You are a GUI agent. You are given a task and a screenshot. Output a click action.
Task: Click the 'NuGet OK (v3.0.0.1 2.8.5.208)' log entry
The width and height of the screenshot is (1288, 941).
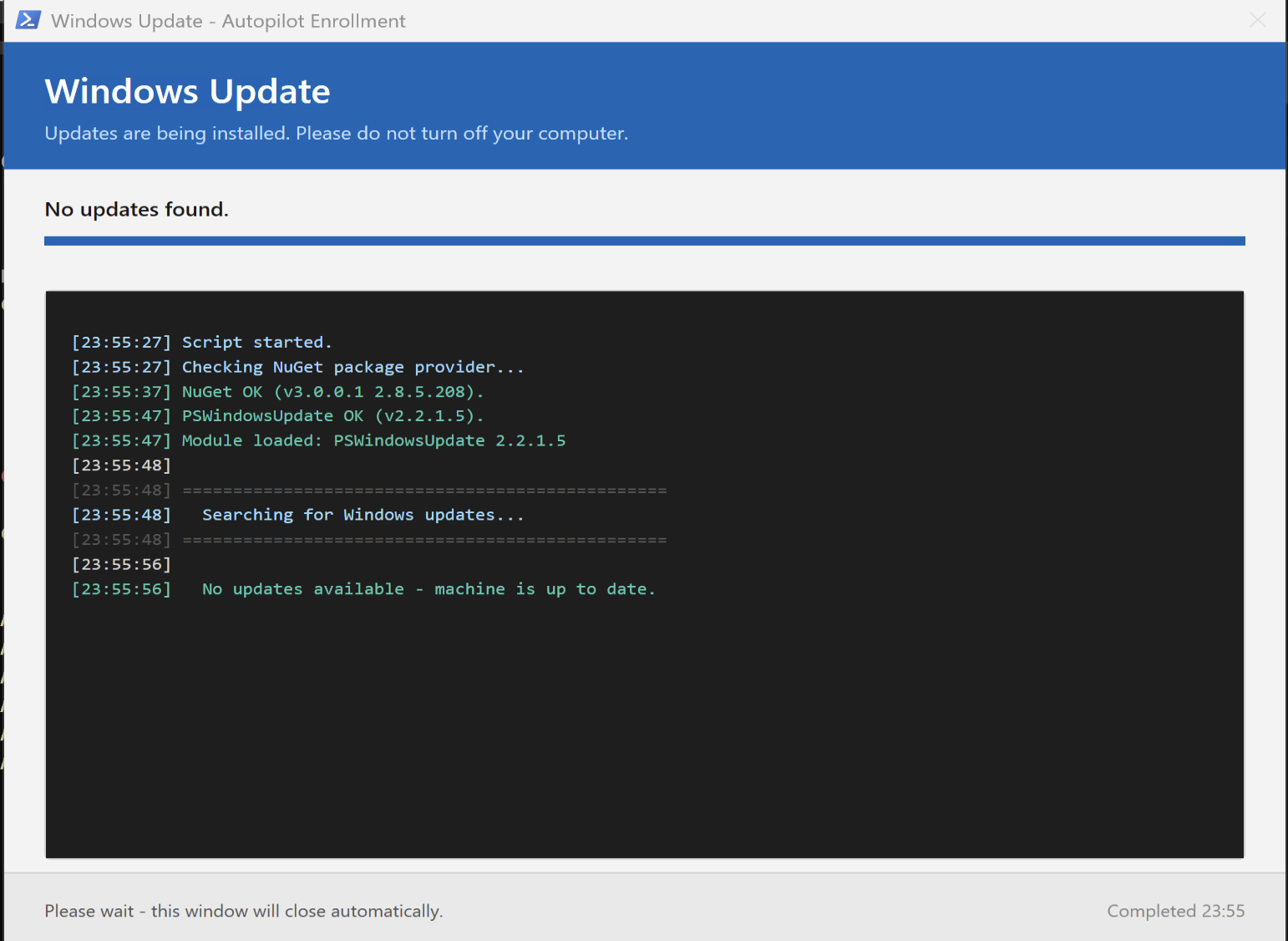pyautogui.click(x=277, y=391)
